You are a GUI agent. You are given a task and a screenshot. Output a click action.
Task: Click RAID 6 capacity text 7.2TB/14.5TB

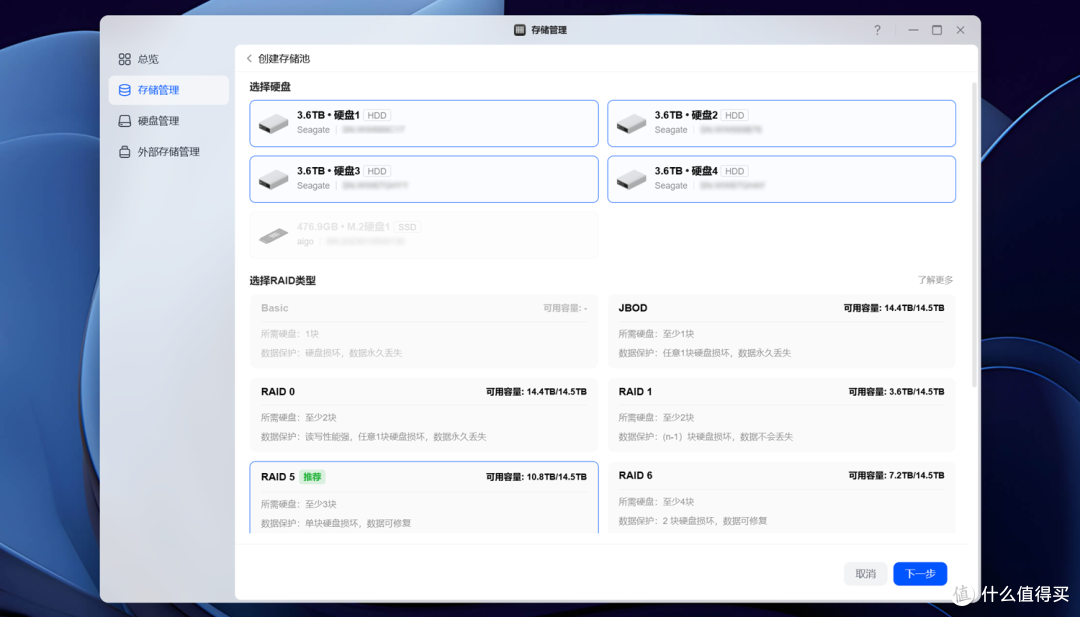click(x=917, y=475)
